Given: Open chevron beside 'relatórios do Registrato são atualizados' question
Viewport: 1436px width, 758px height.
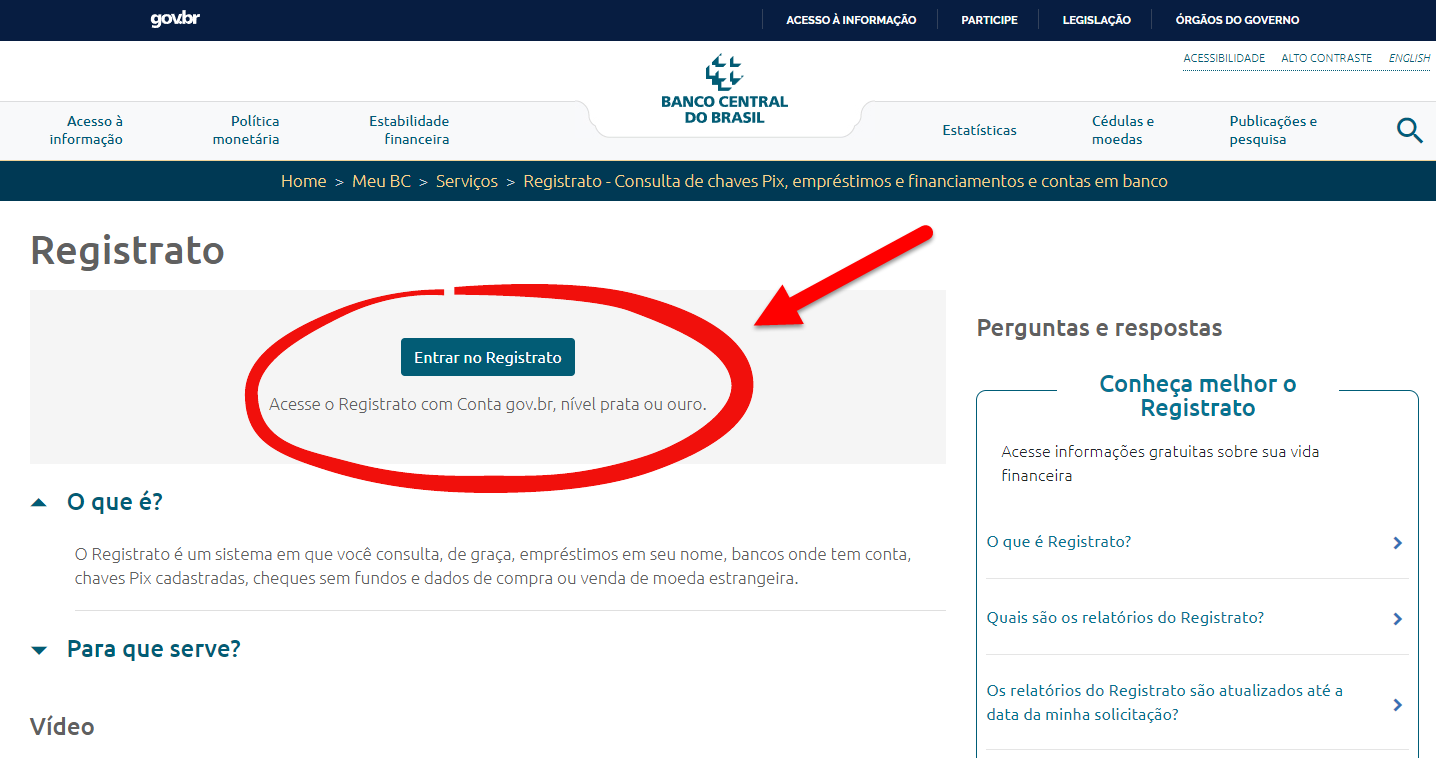Looking at the screenshot, I should click(1397, 705).
